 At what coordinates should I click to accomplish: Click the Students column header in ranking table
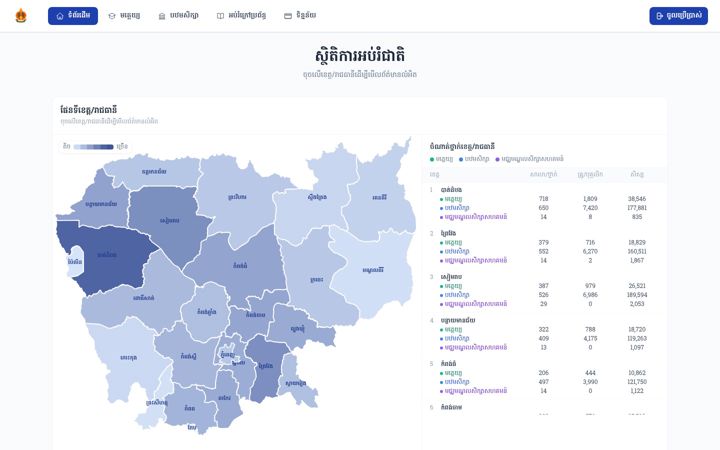tap(637, 174)
